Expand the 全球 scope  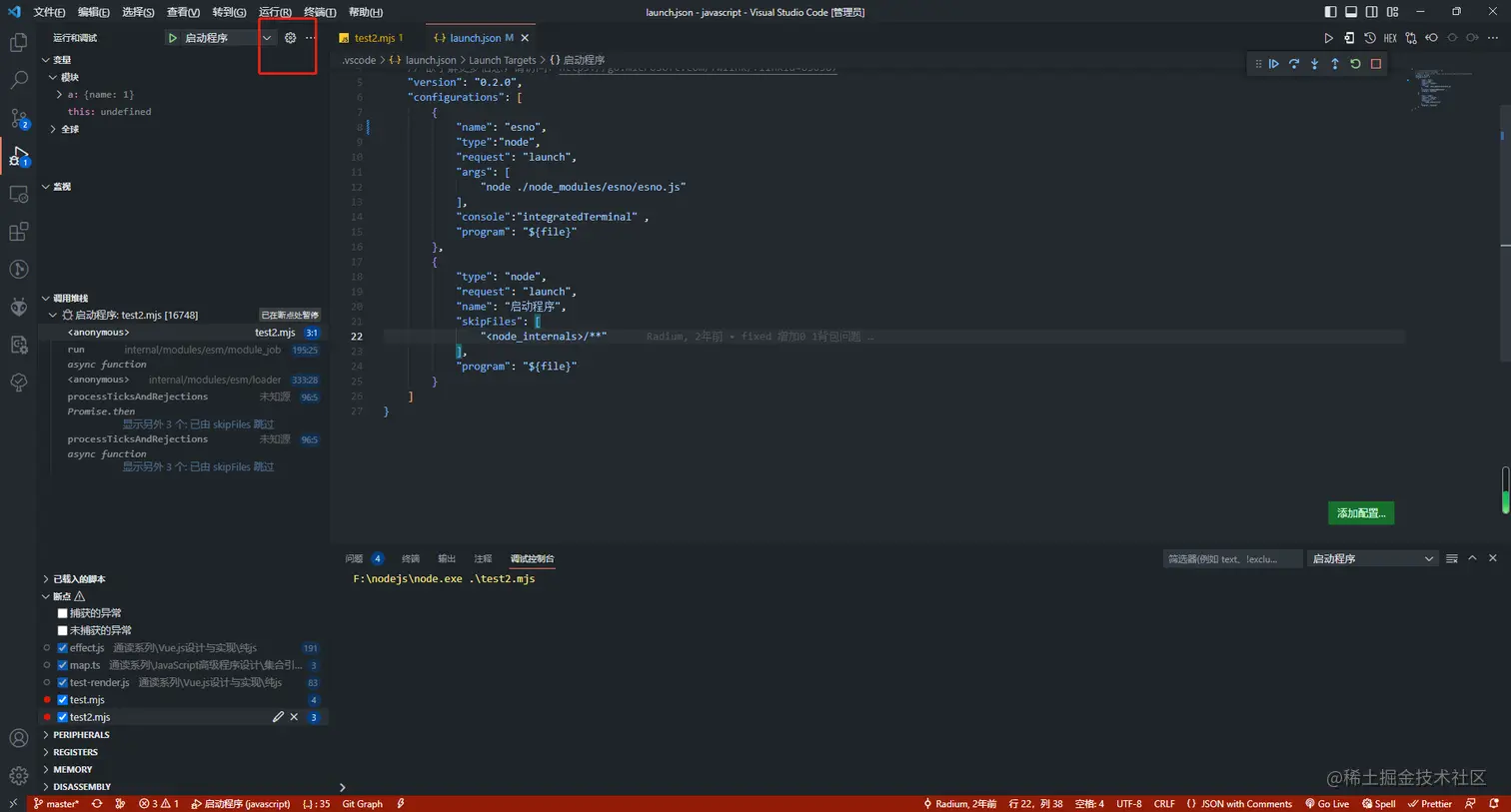point(53,129)
